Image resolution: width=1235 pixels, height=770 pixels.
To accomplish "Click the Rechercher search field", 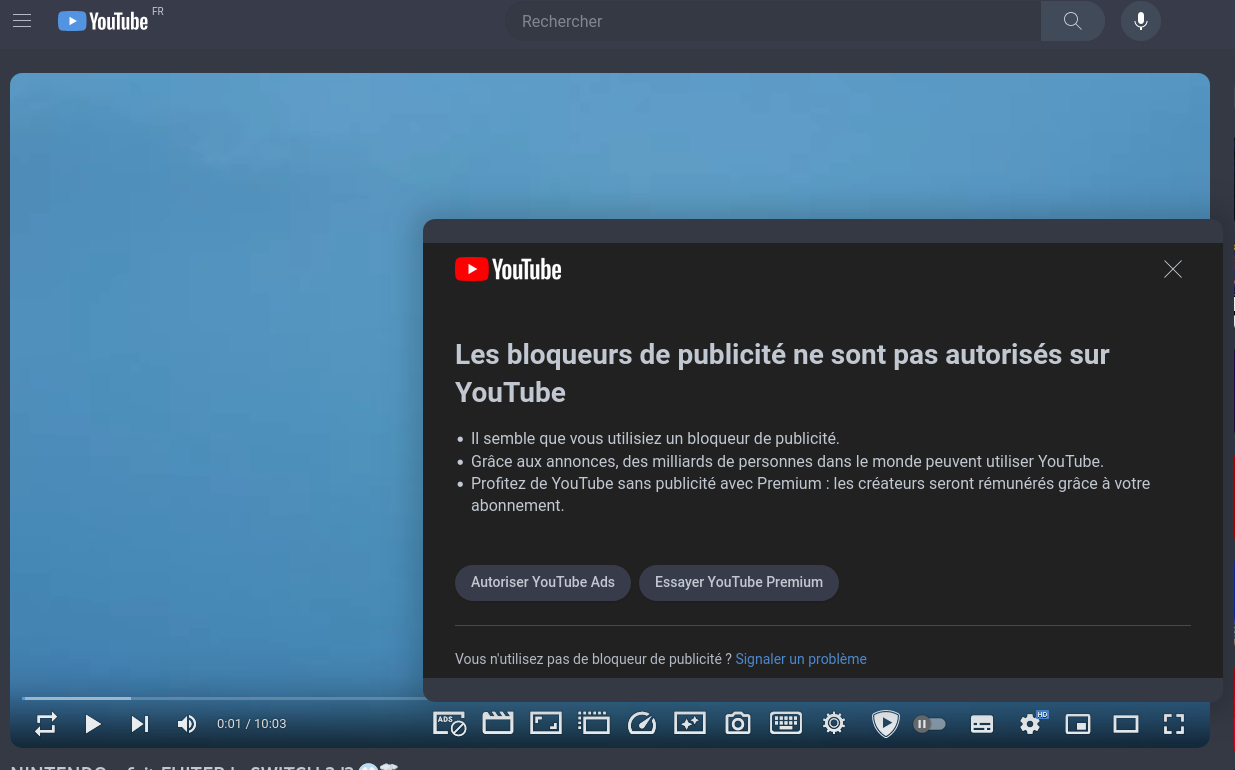I will pos(772,21).
